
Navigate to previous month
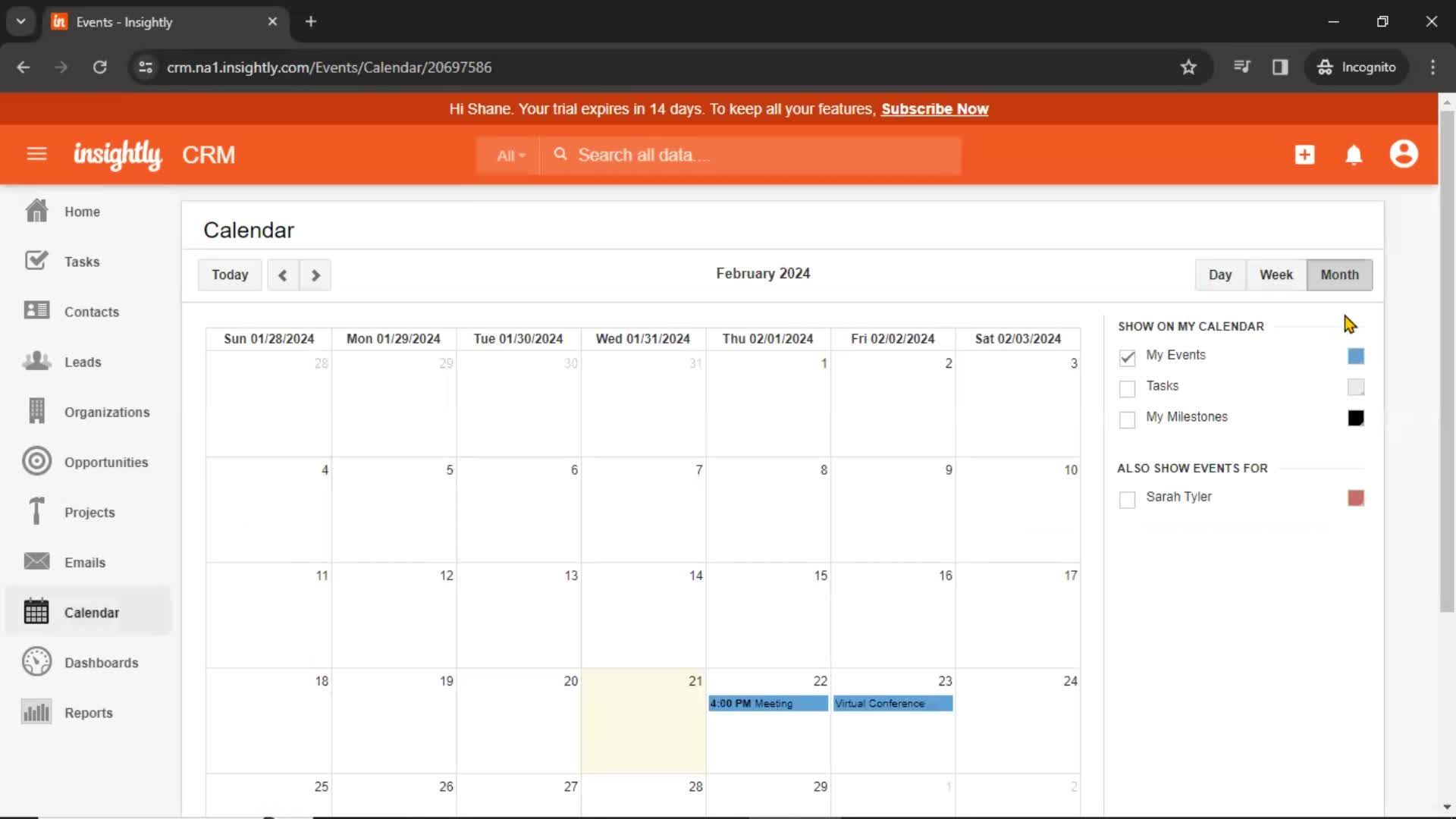coord(281,274)
